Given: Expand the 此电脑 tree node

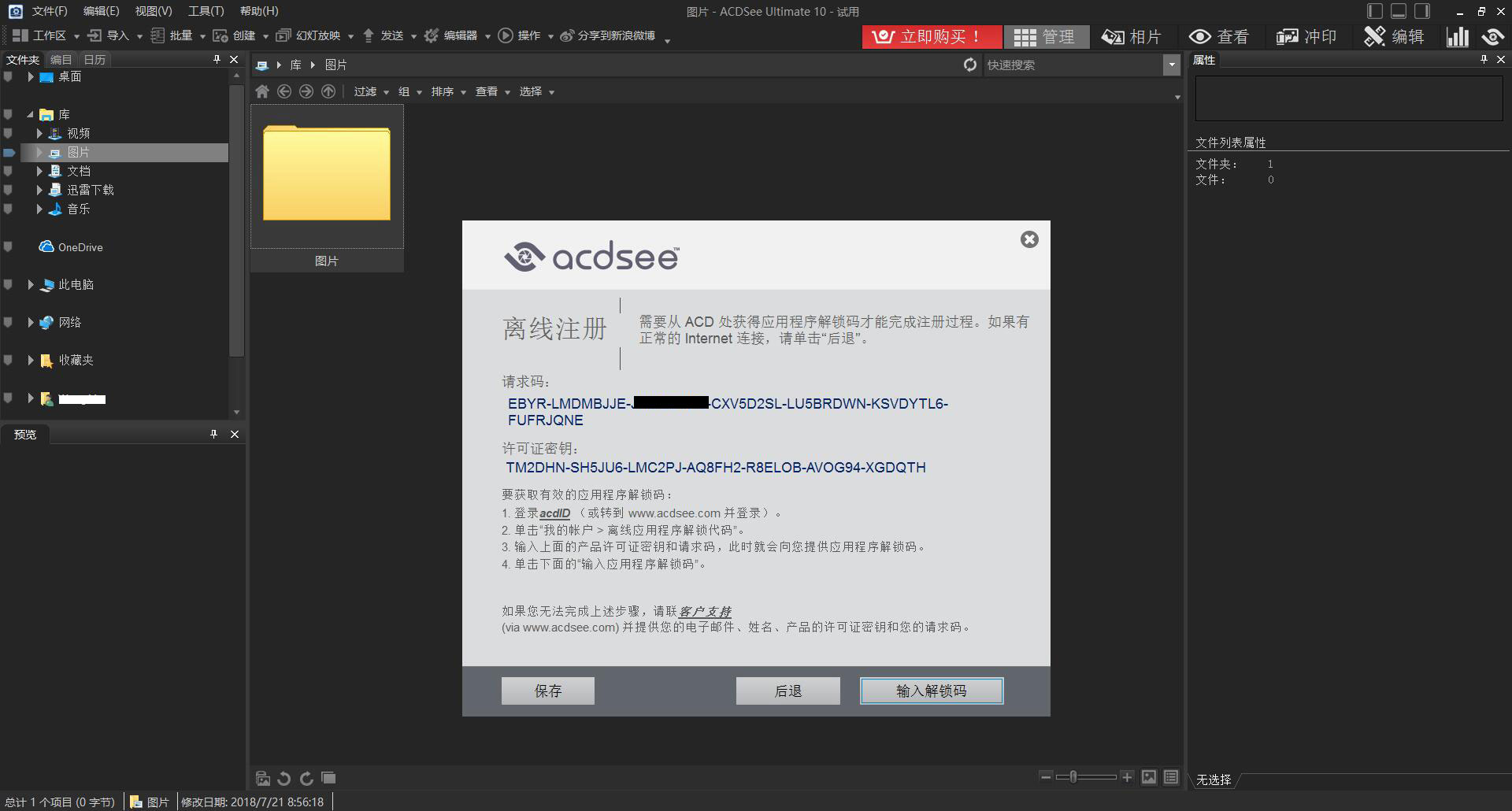Looking at the screenshot, I should click(x=31, y=284).
